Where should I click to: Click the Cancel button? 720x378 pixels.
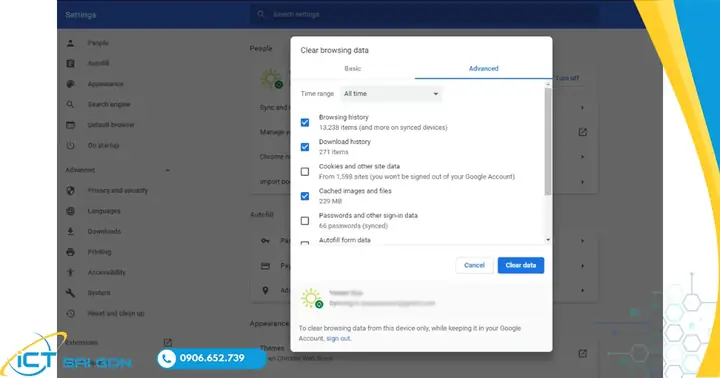click(x=474, y=265)
